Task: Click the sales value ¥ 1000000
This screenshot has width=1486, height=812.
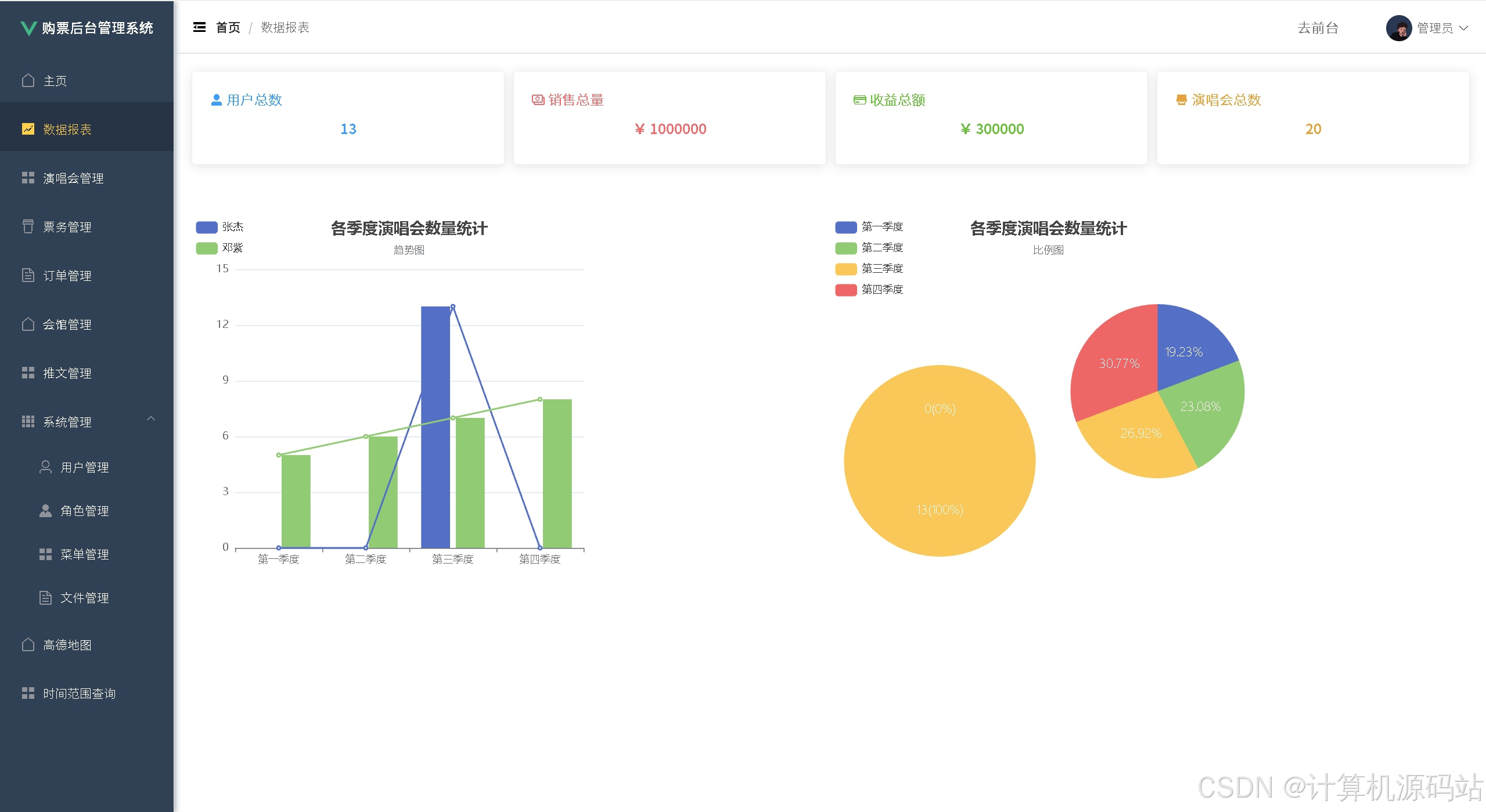Action: 670,129
